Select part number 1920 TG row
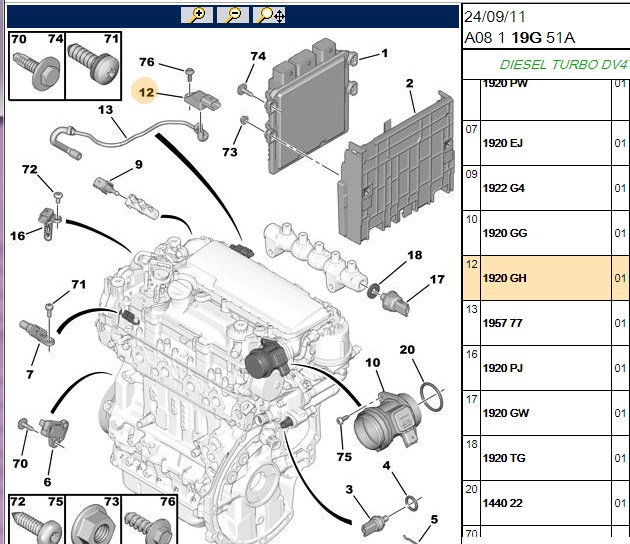This screenshot has height=544, width=630. [546, 458]
